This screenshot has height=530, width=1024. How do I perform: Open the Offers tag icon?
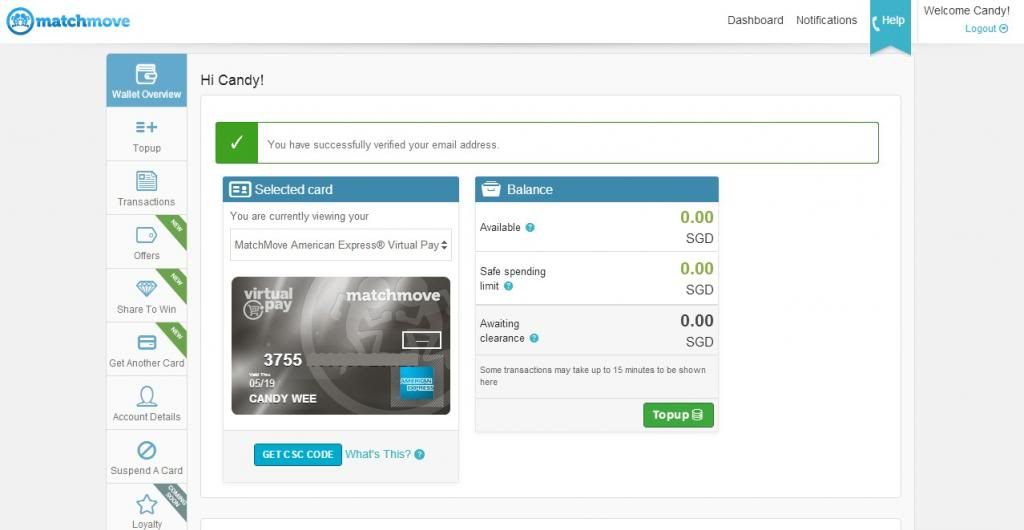click(146, 235)
